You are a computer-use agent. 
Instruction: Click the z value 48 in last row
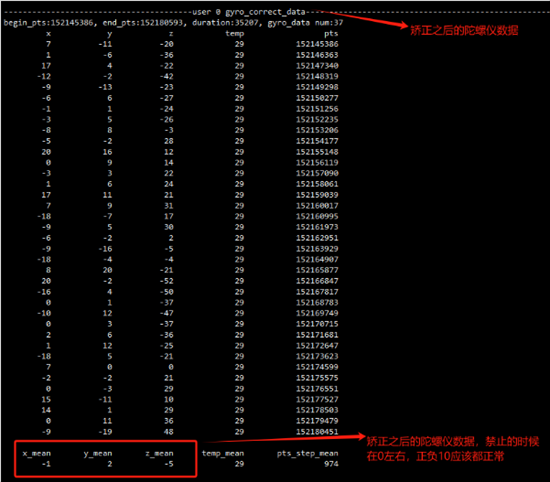169,432
